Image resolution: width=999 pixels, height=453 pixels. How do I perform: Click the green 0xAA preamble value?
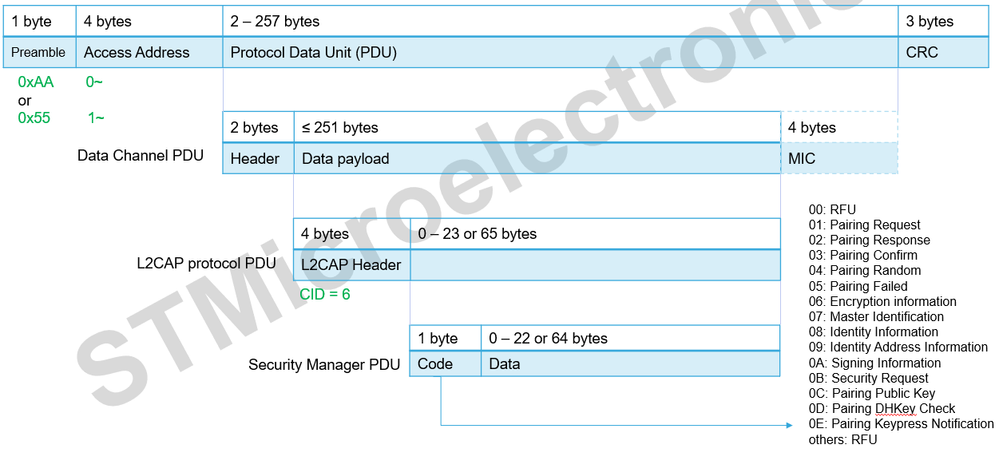pyautogui.click(x=38, y=84)
